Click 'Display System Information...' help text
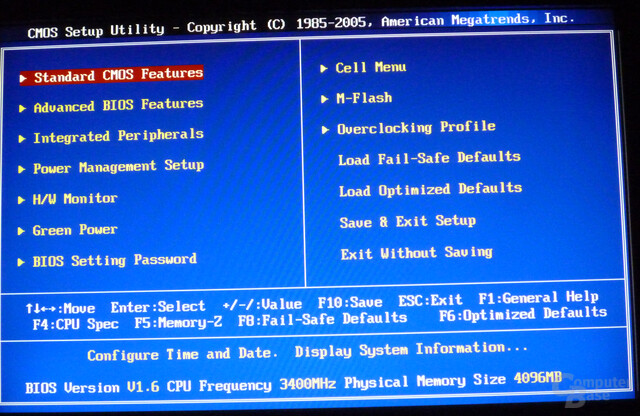640x416 pixels. tap(411, 350)
